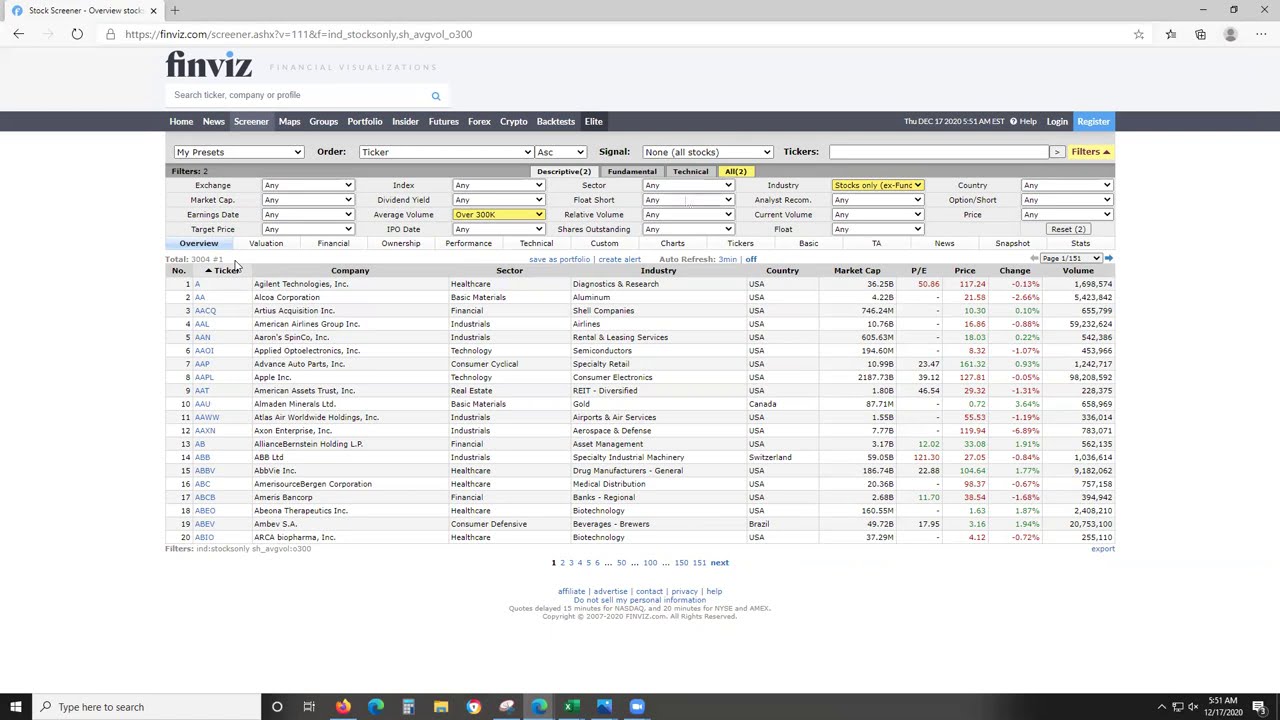Launch Firefox from the taskbar
The height and width of the screenshot is (720, 1280).
343,707
